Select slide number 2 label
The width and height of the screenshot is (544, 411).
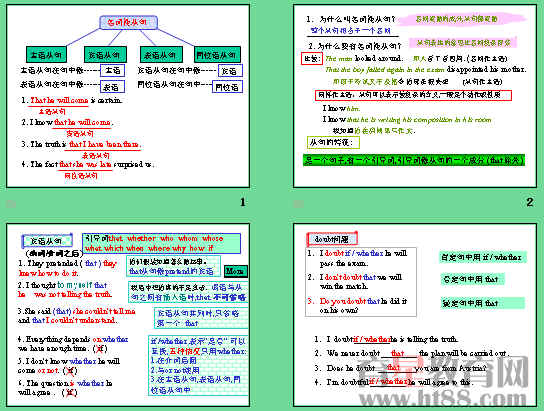[529, 202]
